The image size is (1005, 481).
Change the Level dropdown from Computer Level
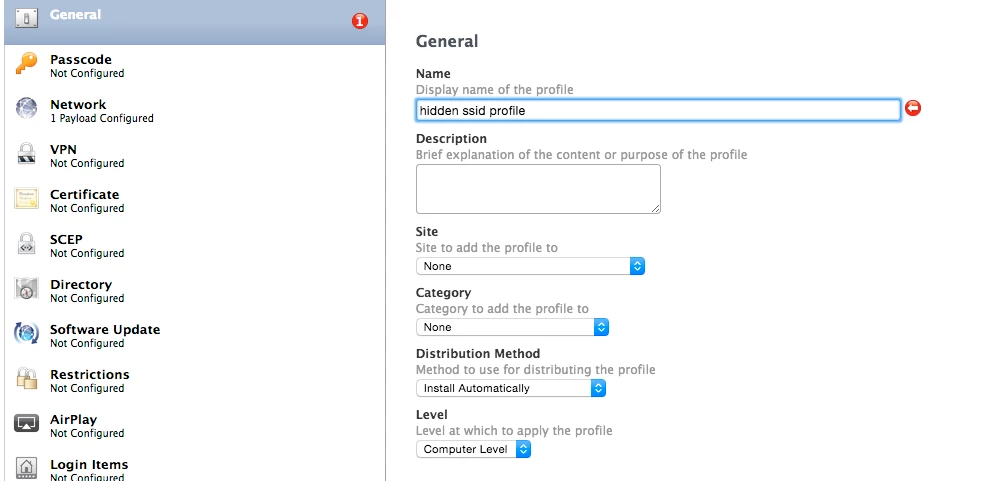point(473,450)
